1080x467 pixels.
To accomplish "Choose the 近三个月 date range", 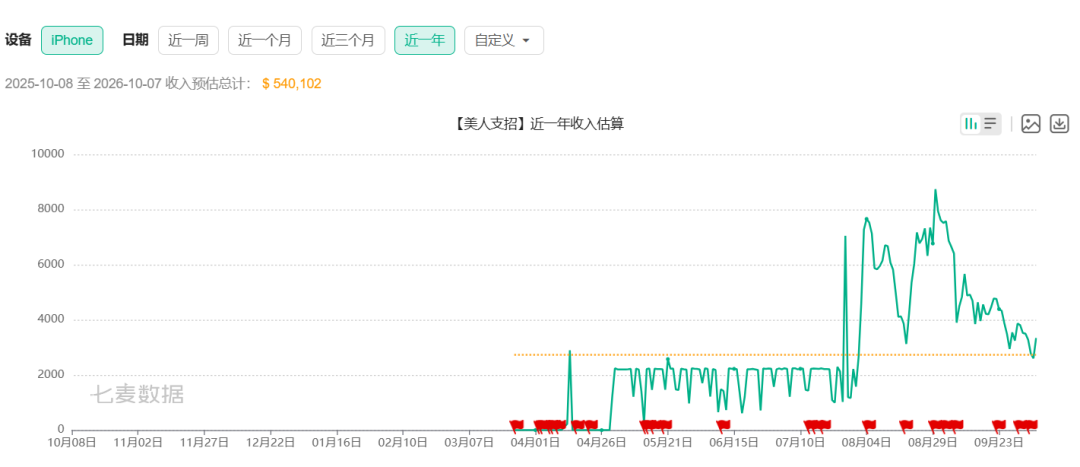I will tap(348, 40).
